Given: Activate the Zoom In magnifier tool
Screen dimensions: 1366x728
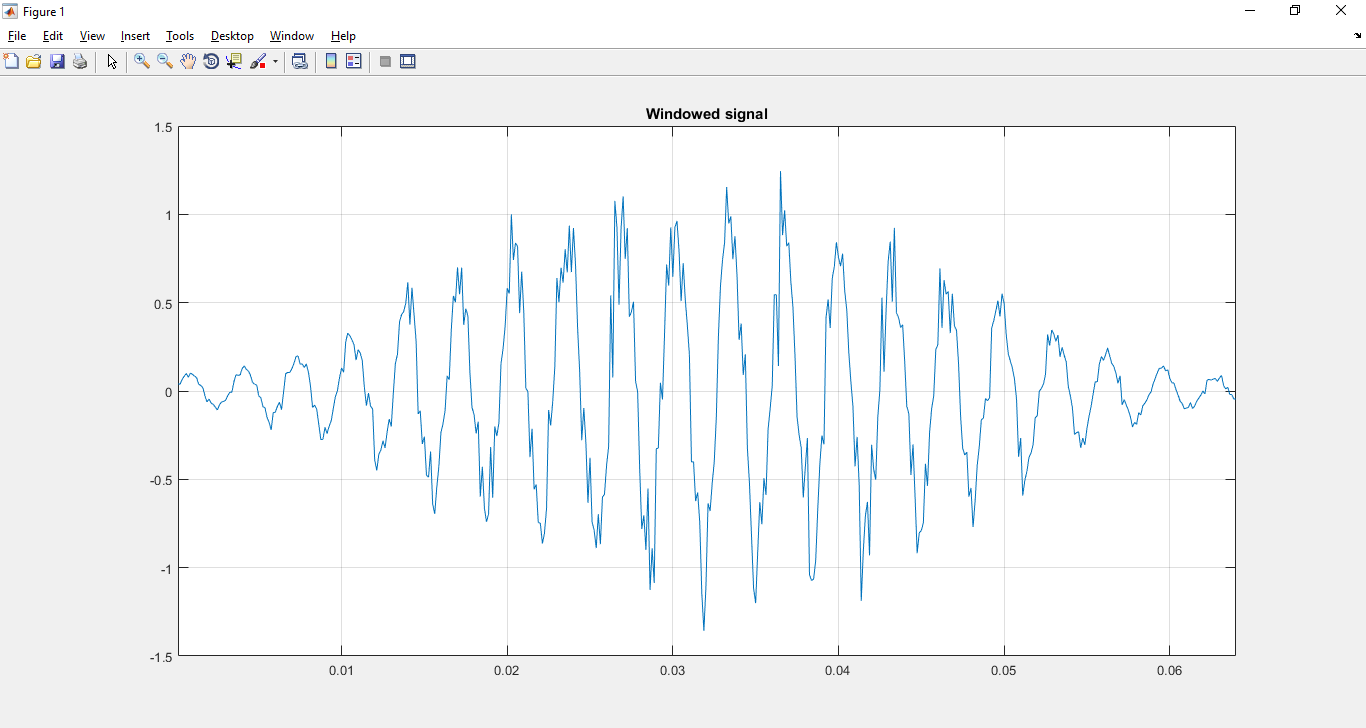Looking at the screenshot, I should coord(142,61).
